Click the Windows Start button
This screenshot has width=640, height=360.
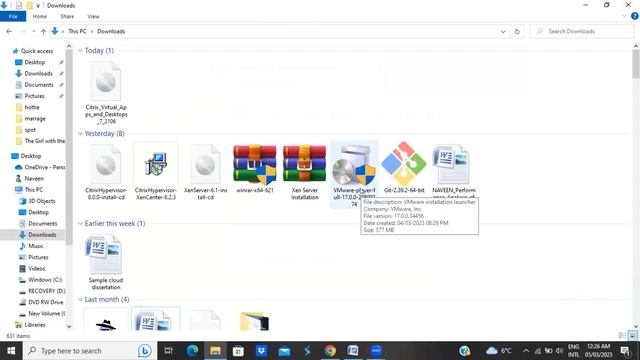click(11, 351)
